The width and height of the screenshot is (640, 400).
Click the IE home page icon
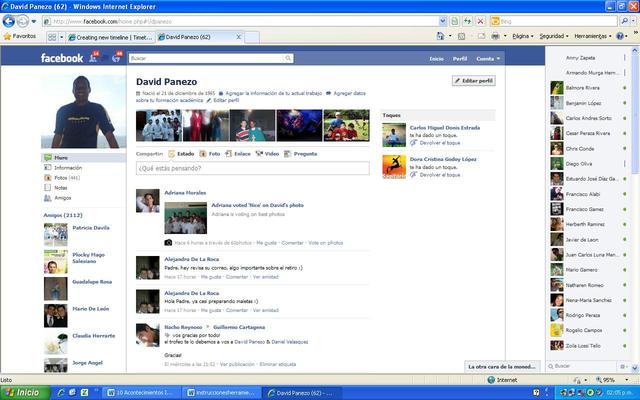440,36
